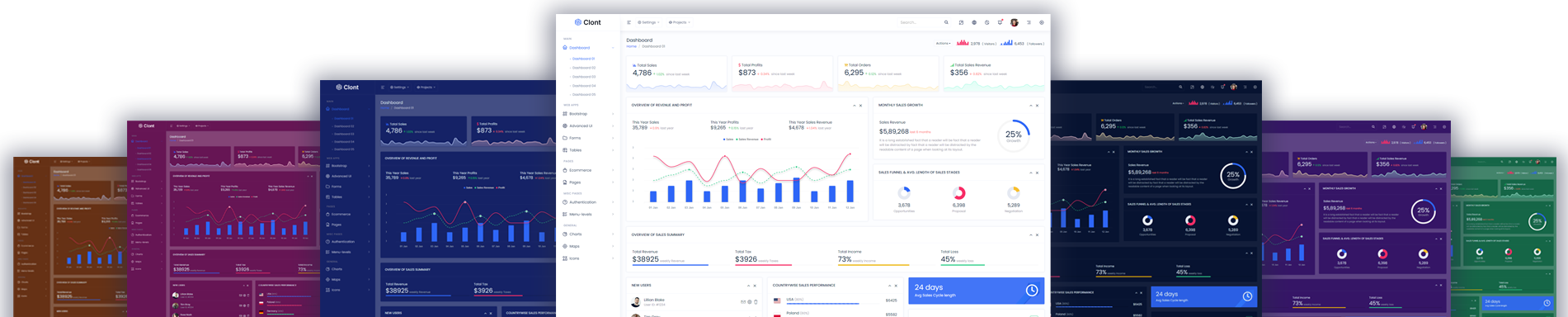Click Total Revenue $38925 progress bar, white dashboard

tap(671, 265)
